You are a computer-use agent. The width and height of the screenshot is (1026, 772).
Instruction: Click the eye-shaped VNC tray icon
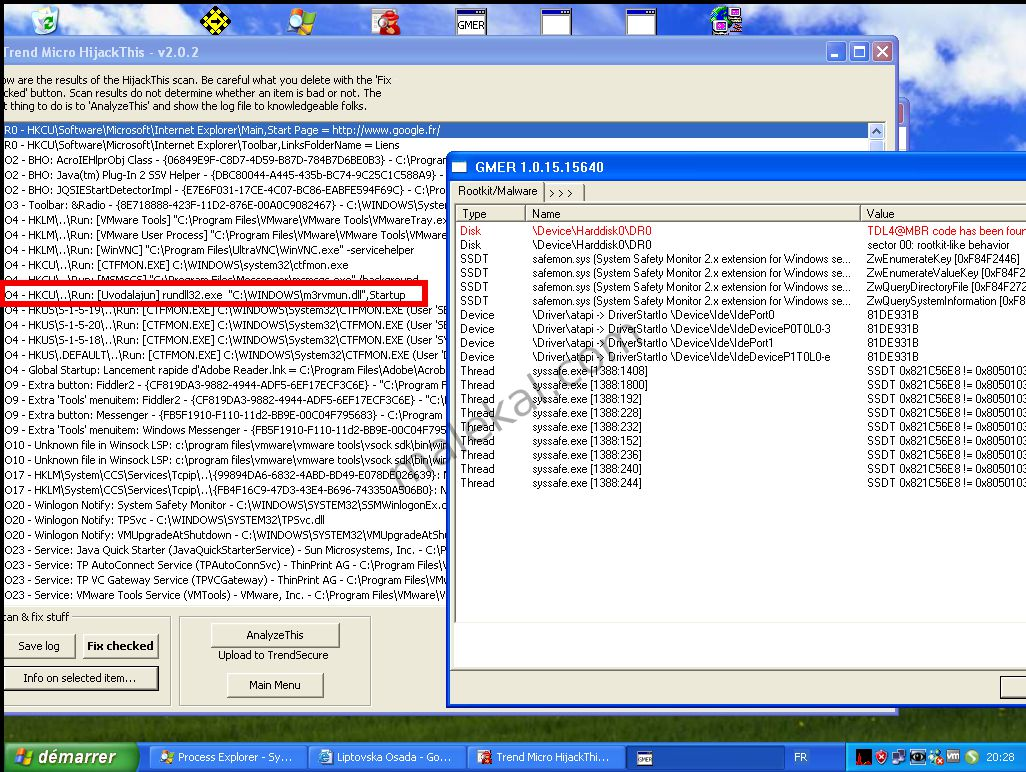click(x=917, y=757)
